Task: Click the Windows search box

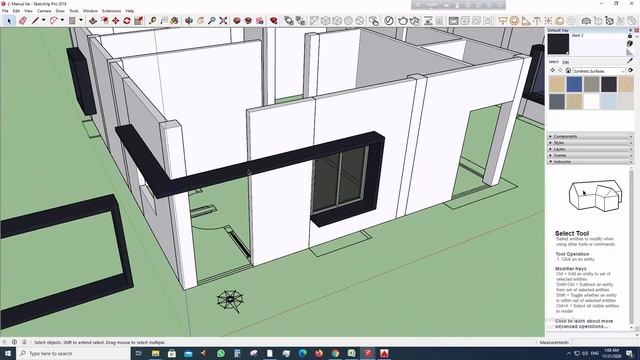Action: tap(73, 353)
